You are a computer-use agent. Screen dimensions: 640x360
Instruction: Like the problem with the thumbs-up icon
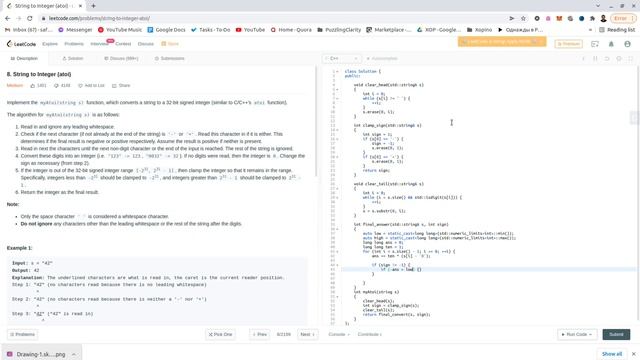(33, 85)
